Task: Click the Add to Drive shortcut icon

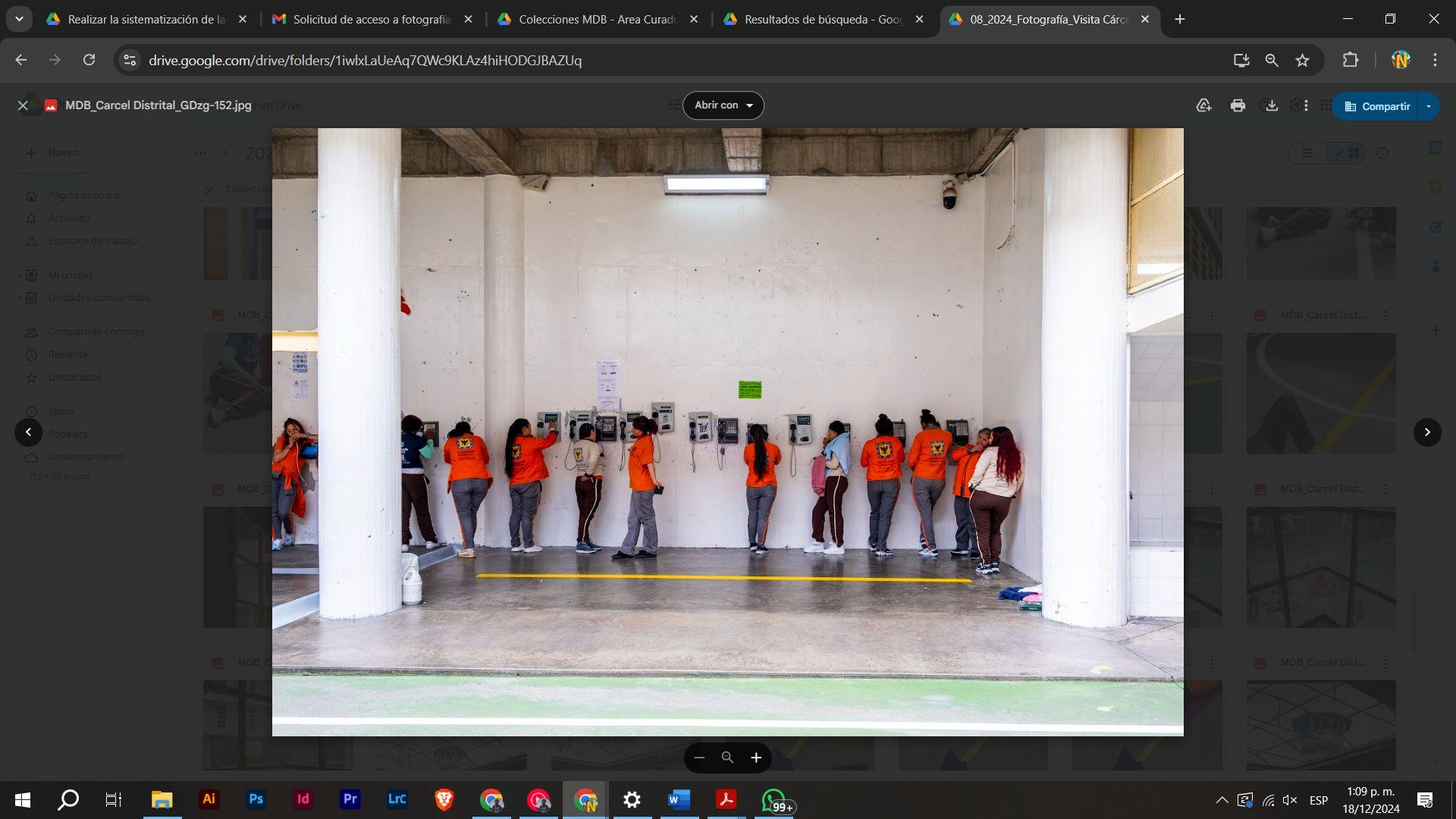Action: (x=1203, y=105)
